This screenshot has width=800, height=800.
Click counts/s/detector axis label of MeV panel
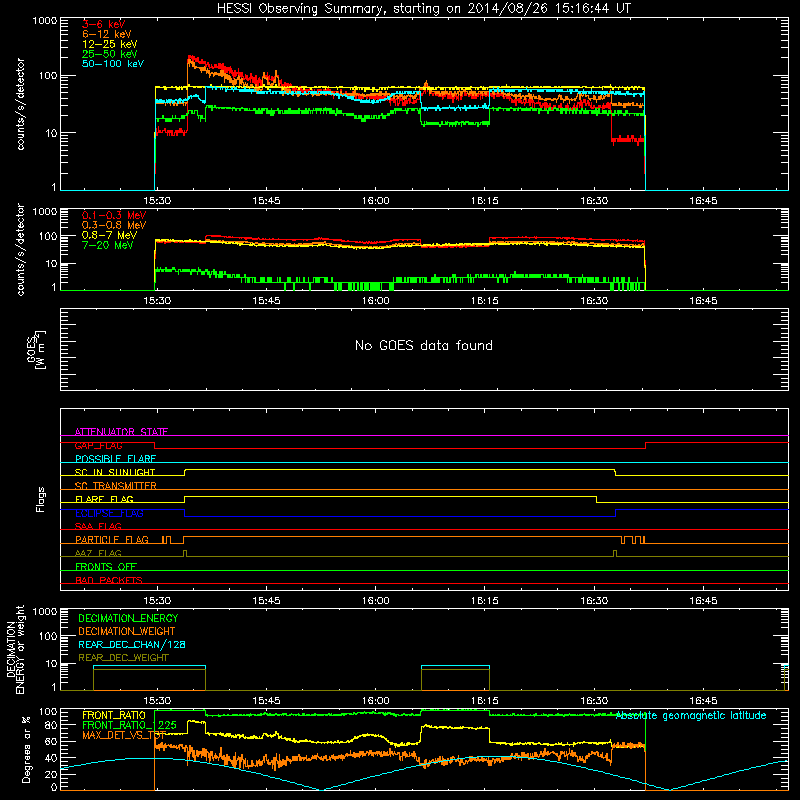pyautogui.click(x=21, y=249)
